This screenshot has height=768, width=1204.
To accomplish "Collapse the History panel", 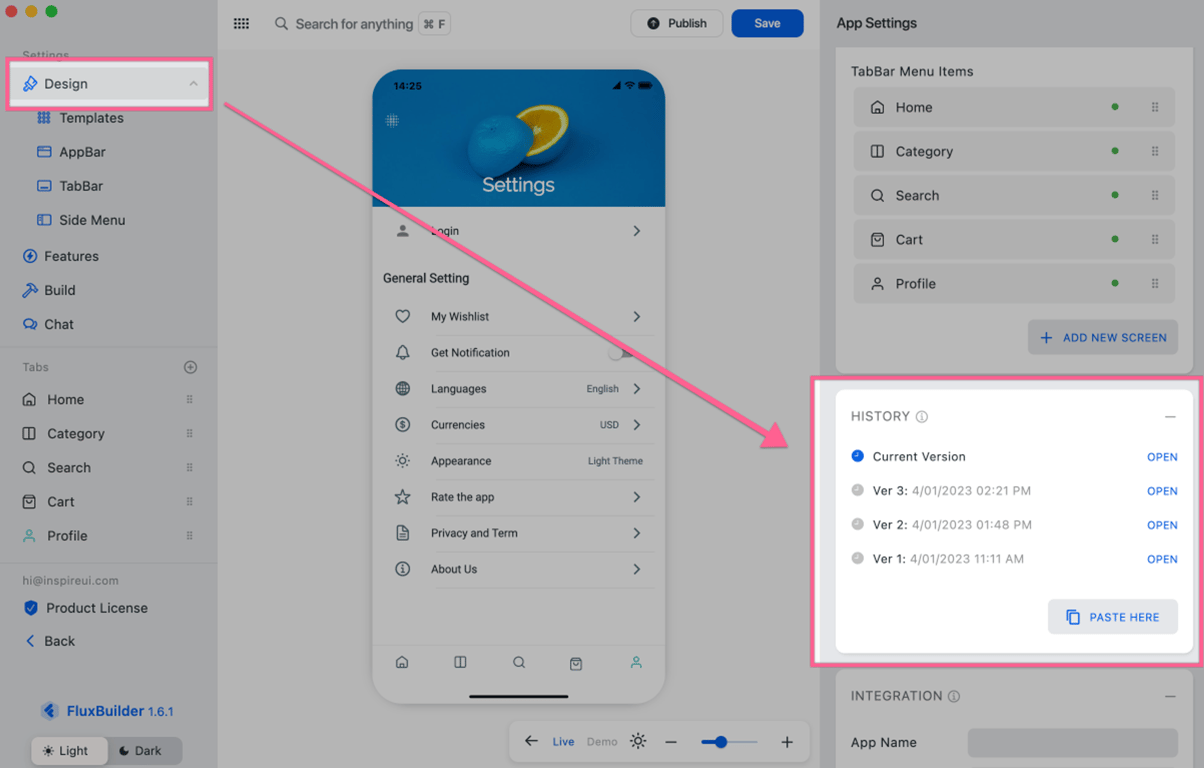I will click(x=1170, y=416).
